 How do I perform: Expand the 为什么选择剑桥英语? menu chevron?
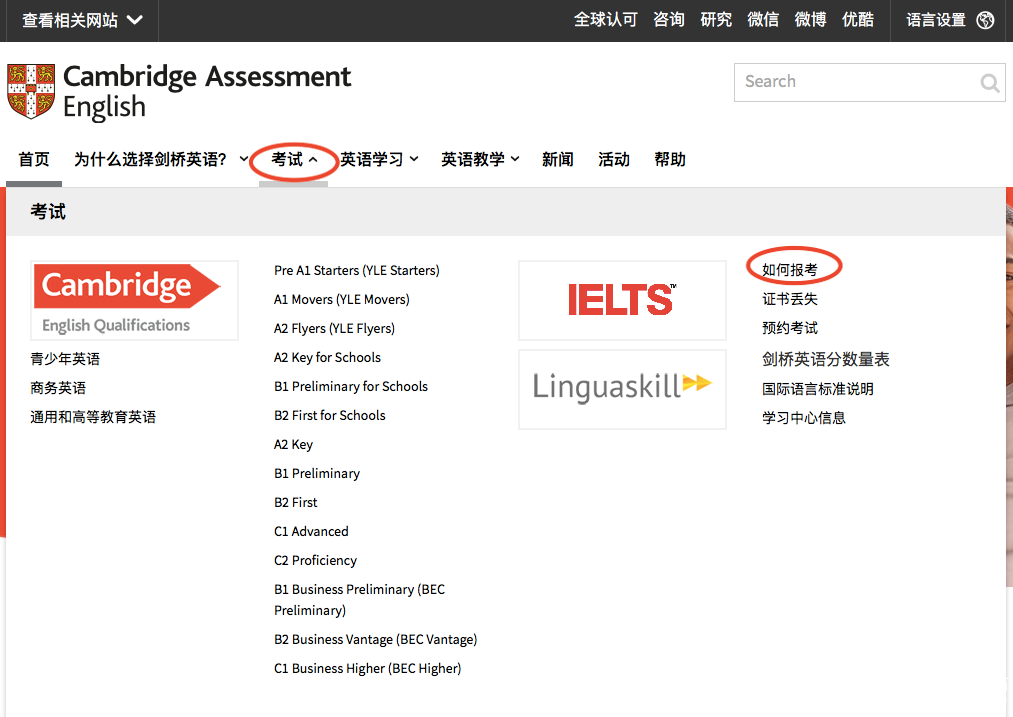(x=244, y=159)
